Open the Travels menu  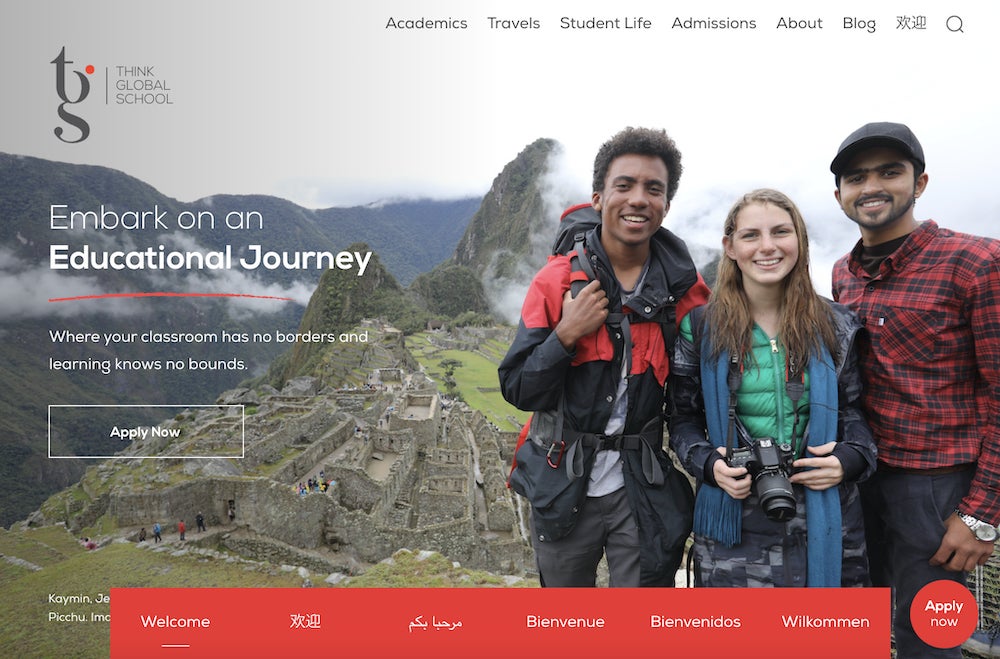click(513, 24)
